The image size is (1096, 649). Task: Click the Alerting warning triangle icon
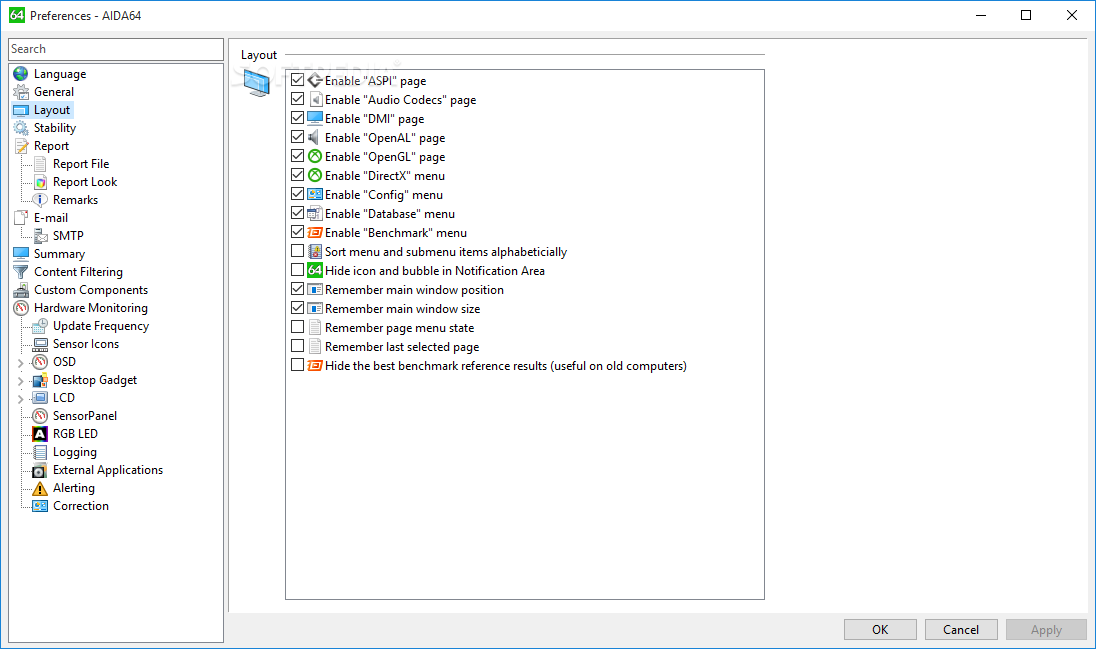pyautogui.click(x=41, y=488)
